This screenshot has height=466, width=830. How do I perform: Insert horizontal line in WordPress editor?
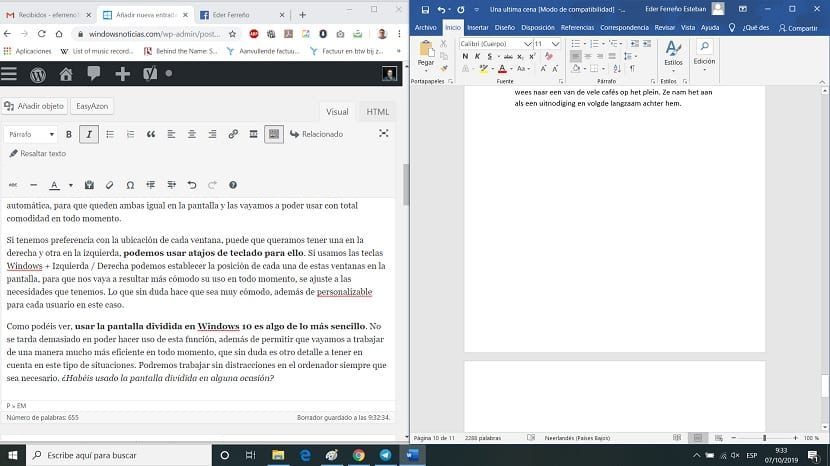tap(33, 185)
